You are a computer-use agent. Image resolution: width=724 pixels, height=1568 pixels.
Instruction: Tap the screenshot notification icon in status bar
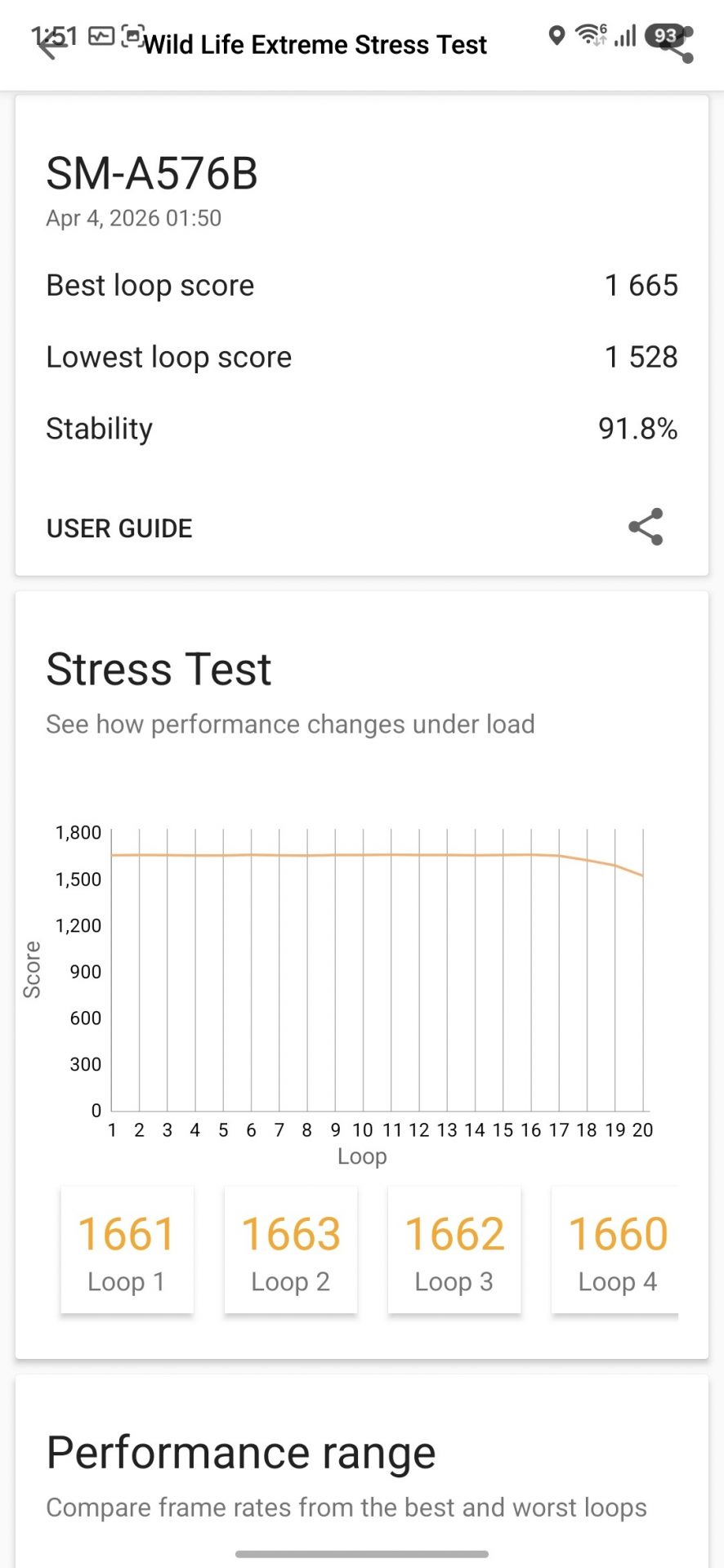click(131, 36)
